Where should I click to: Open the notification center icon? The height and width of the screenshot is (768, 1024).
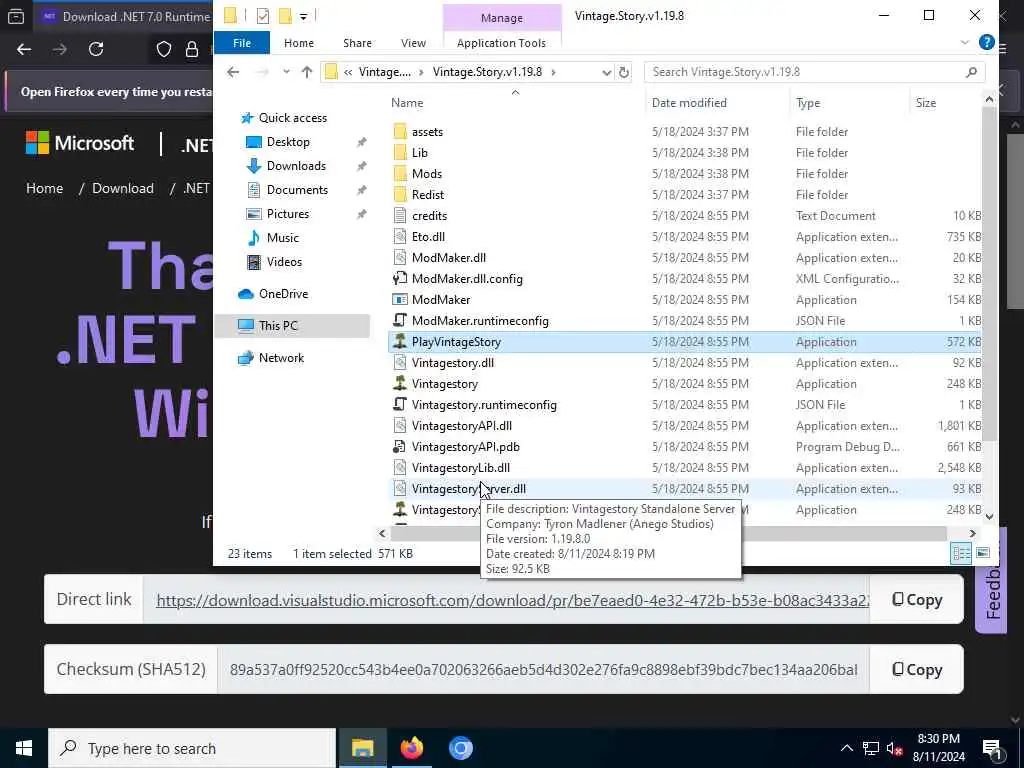click(x=993, y=749)
